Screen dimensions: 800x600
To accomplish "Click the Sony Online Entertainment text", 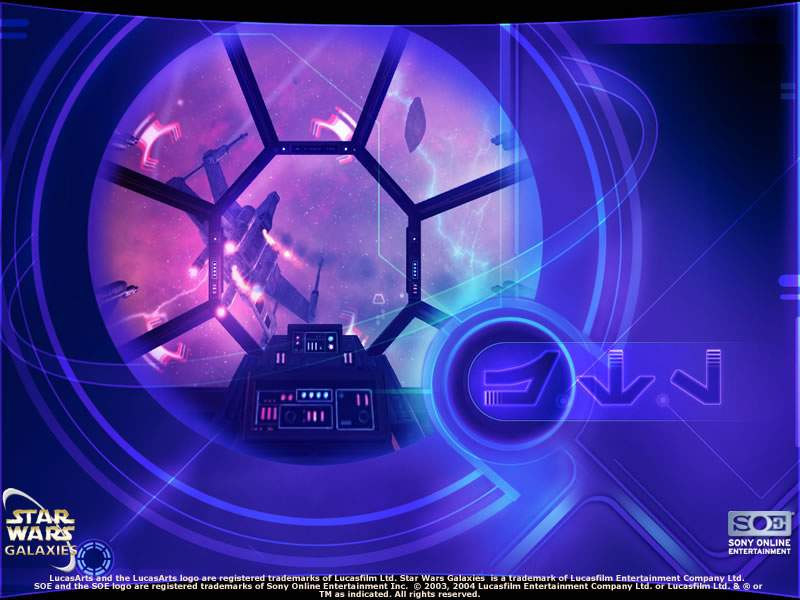I will click(x=759, y=547).
